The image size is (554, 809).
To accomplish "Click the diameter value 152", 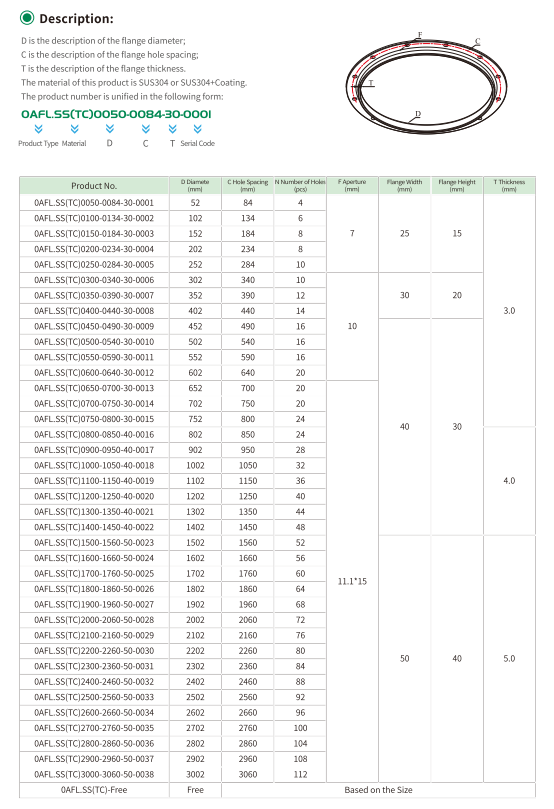I will [195, 234].
